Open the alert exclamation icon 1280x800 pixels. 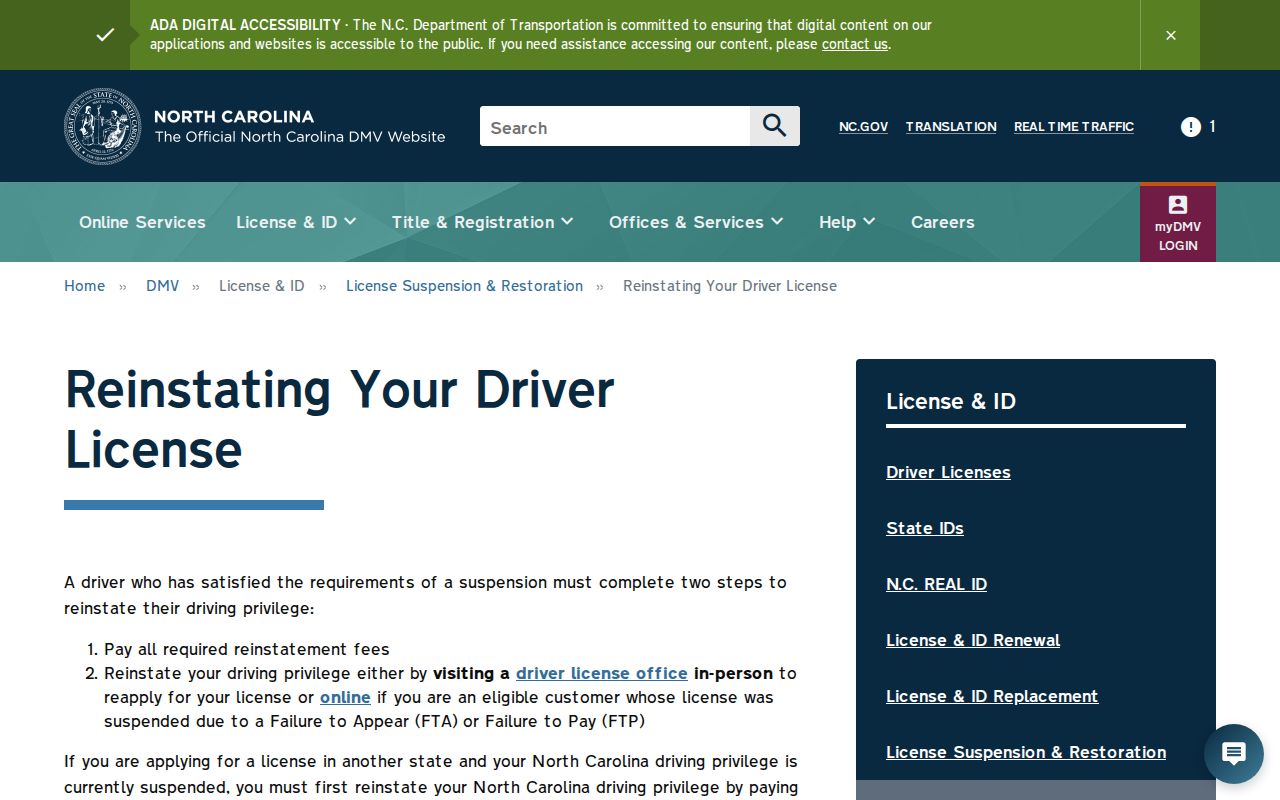(x=1190, y=126)
